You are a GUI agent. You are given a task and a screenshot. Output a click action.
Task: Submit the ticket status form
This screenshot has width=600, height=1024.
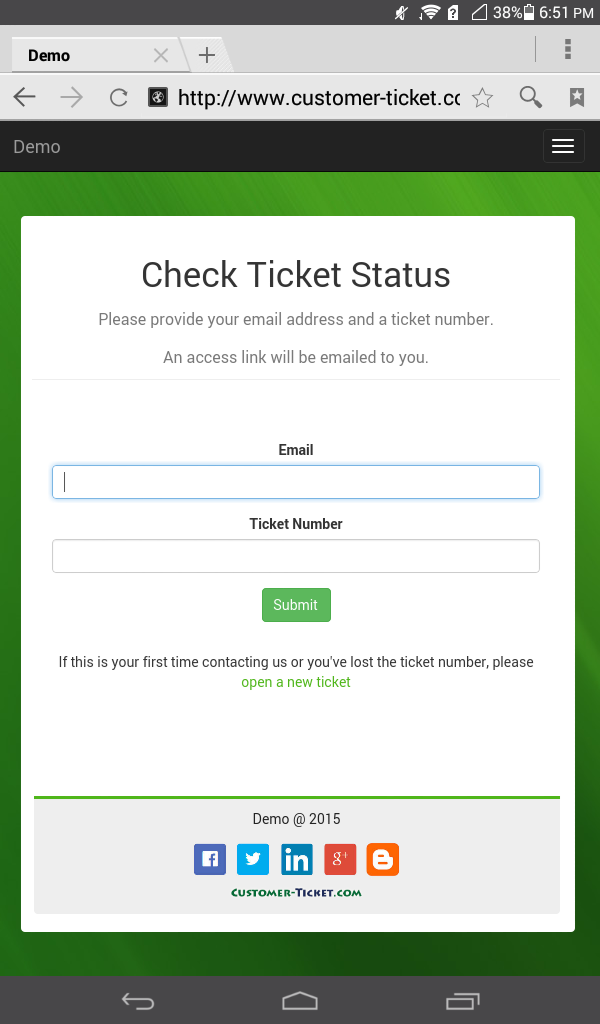point(296,605)
